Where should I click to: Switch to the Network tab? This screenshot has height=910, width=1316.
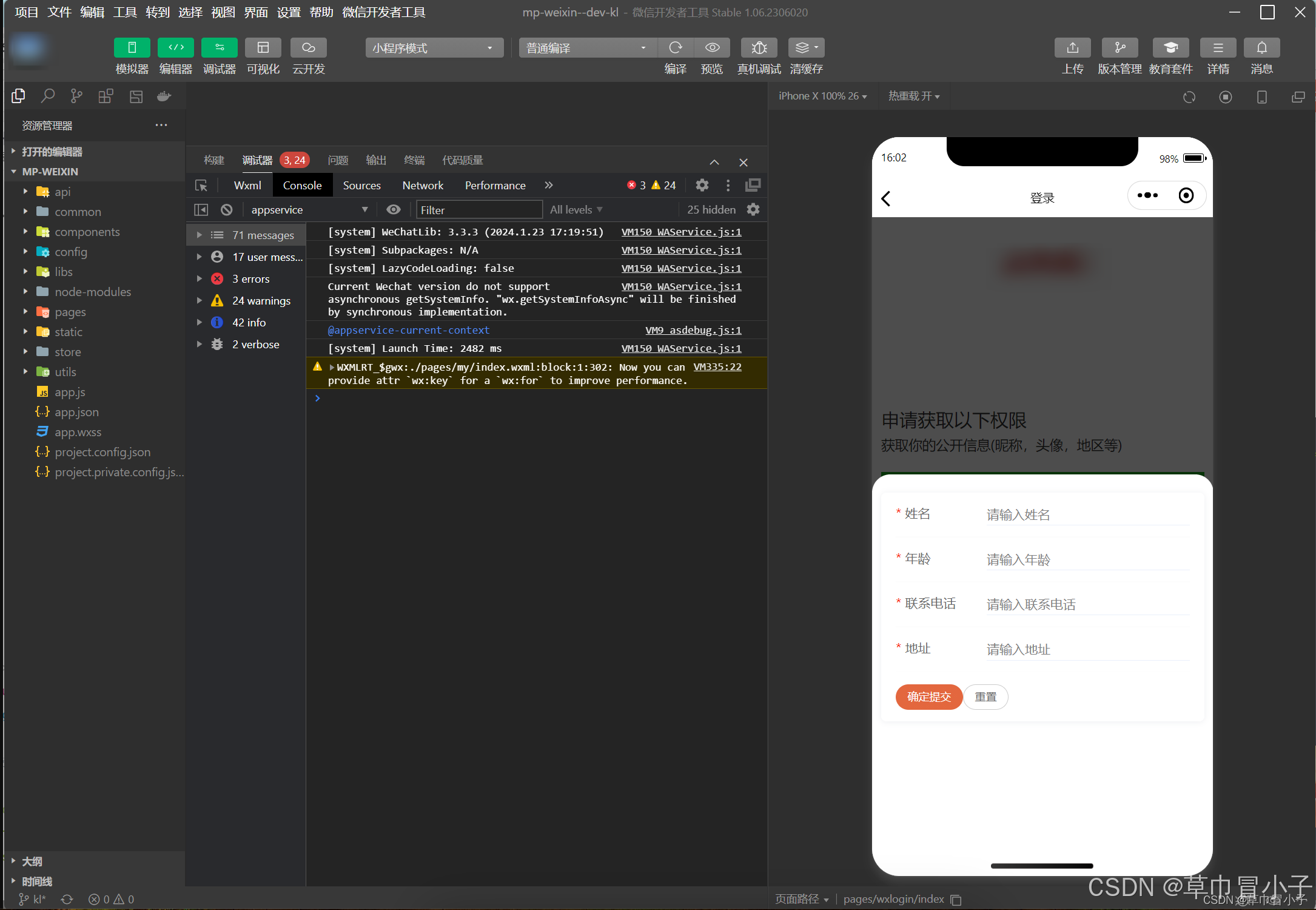pos(423,186)
